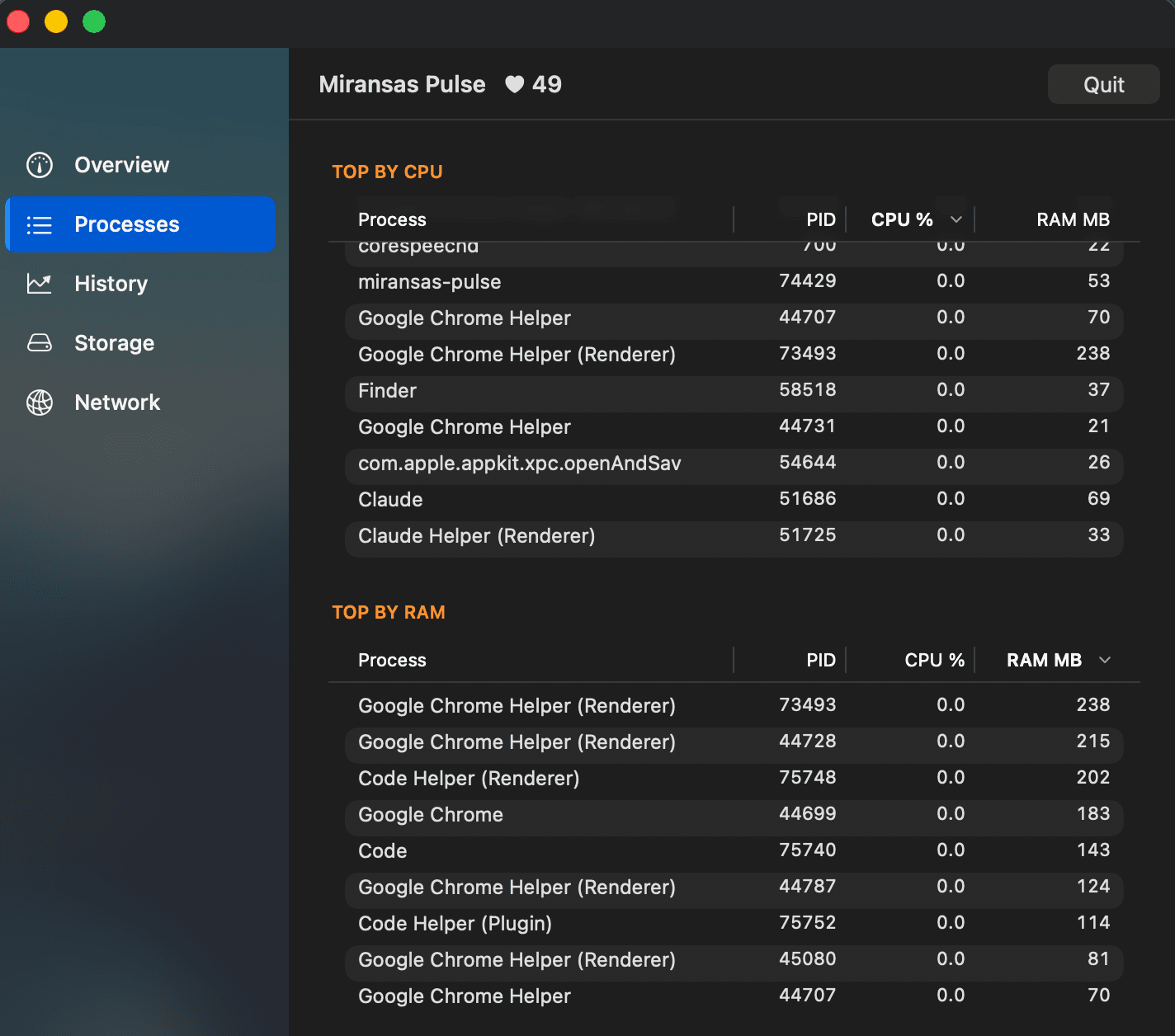Open the Network globe icon in sidebar

pos(40,403)
